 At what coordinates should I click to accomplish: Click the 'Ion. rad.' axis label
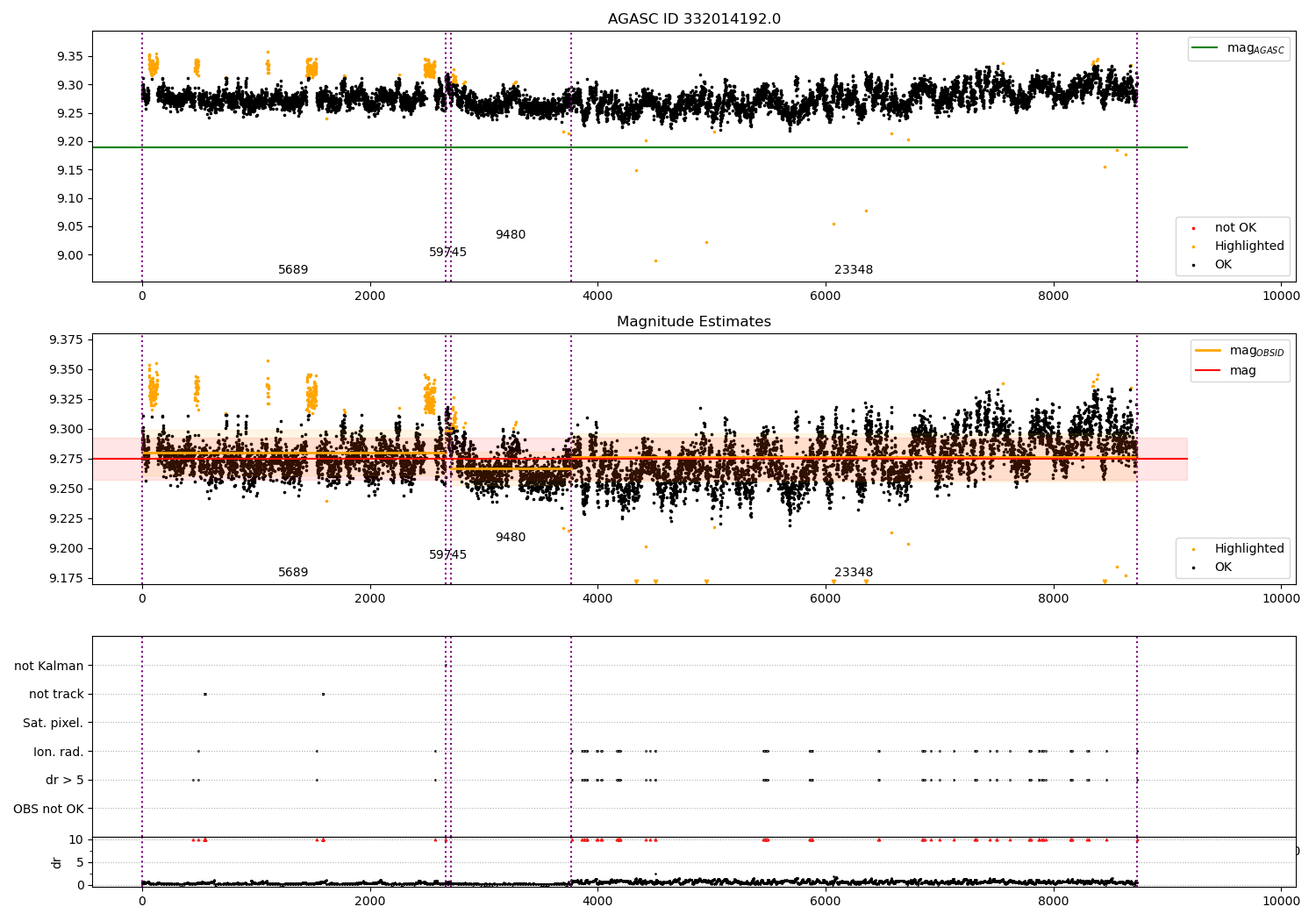click(59, 752)
